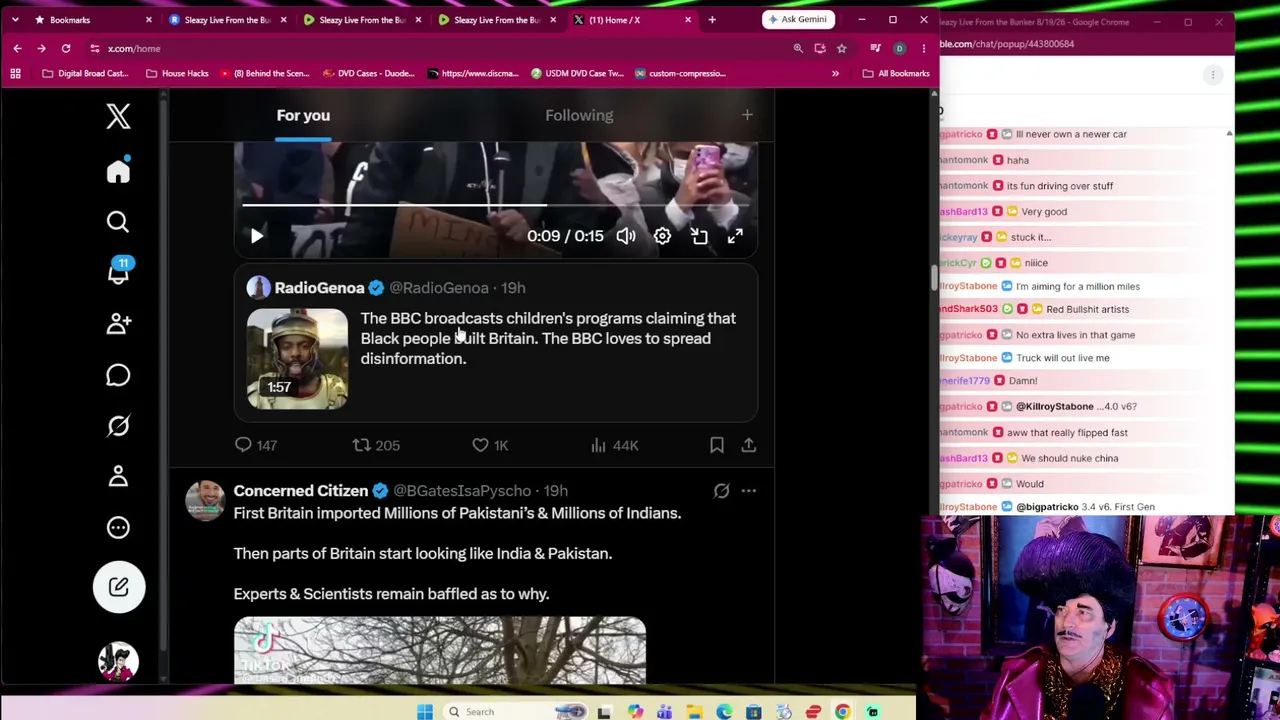Open the X logo home link
The width and height of the screenshot is (1280, 720).
click(x=118, y=116)
